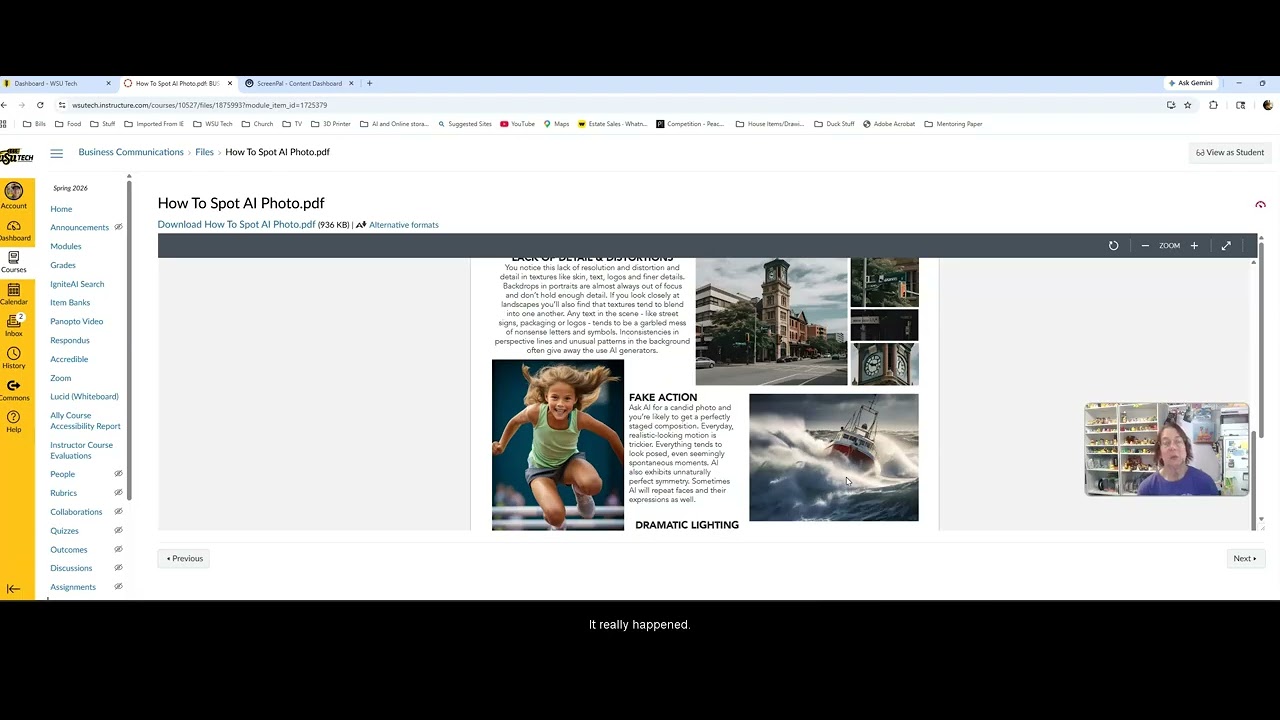Bookmark this page with star icon
The width and height of the screenshot is (1280, 720).
[1188, 105]
